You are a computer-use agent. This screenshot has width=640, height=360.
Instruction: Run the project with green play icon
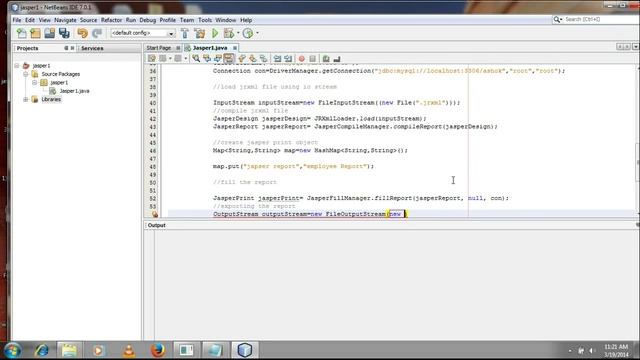pyautogui.click(x=215, y=33)
